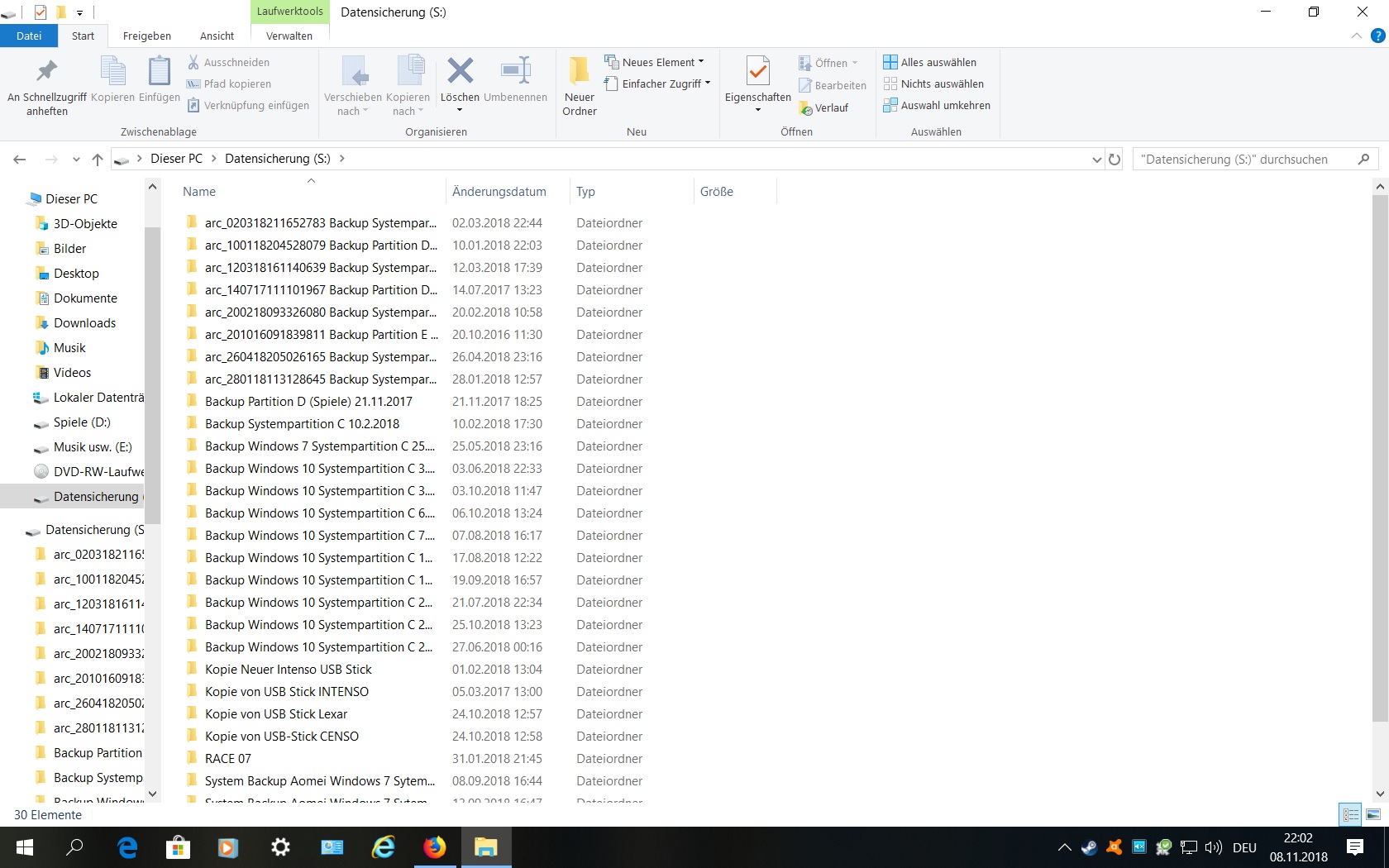Screen dimensions: 1389x868
Task: Click the Öffnen ribbon button
Action: (x=828, y=63)
